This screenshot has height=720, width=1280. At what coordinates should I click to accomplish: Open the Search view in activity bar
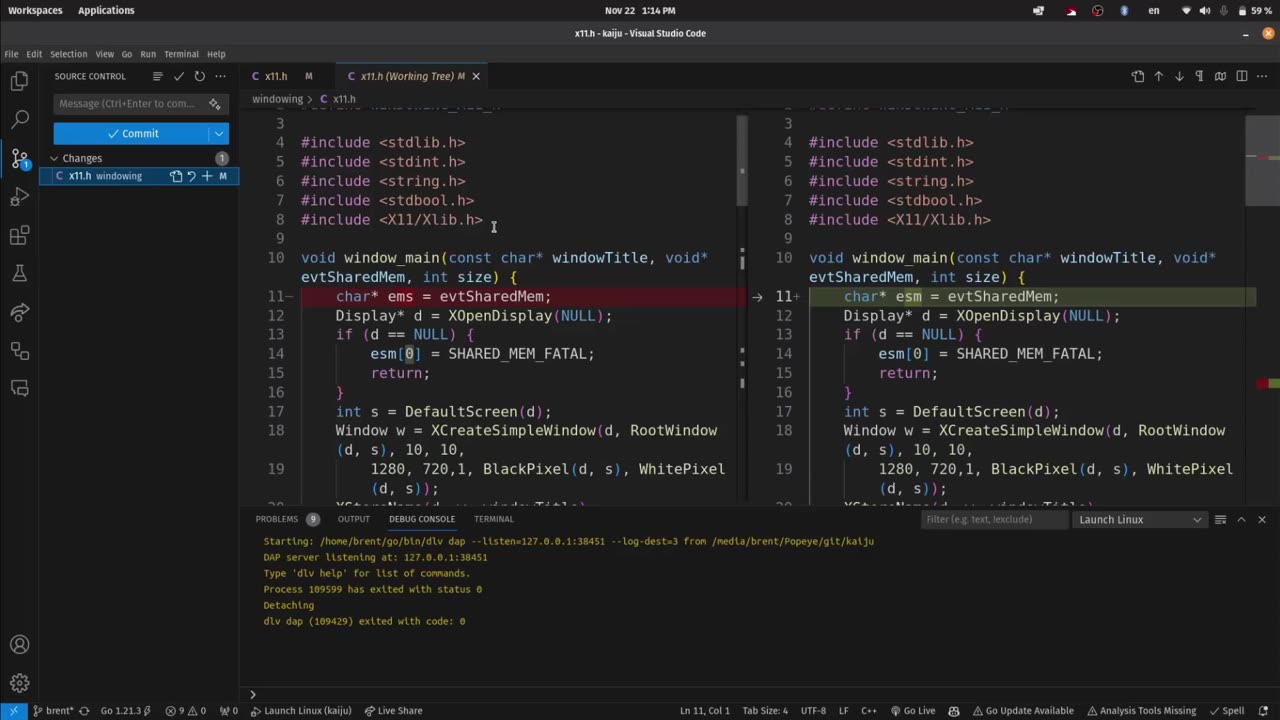coord(19,120)
